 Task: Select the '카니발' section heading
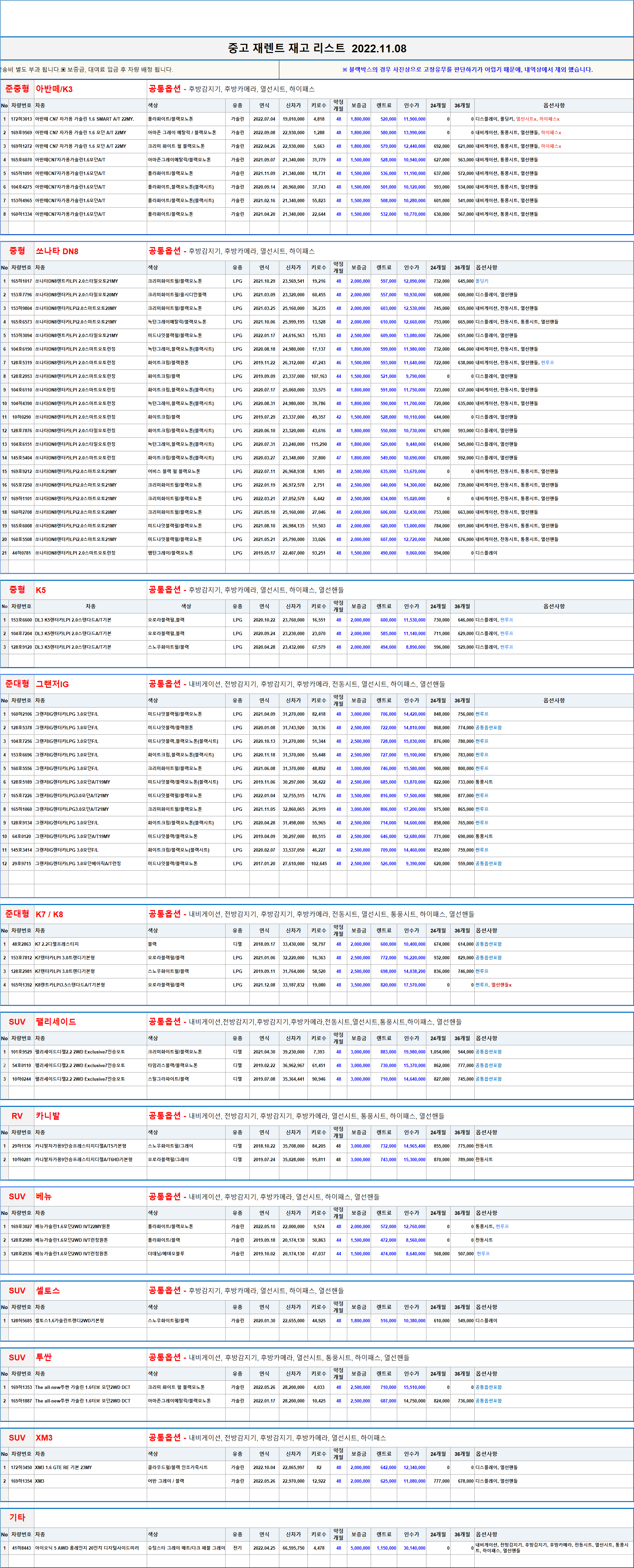click(48, 1116)
